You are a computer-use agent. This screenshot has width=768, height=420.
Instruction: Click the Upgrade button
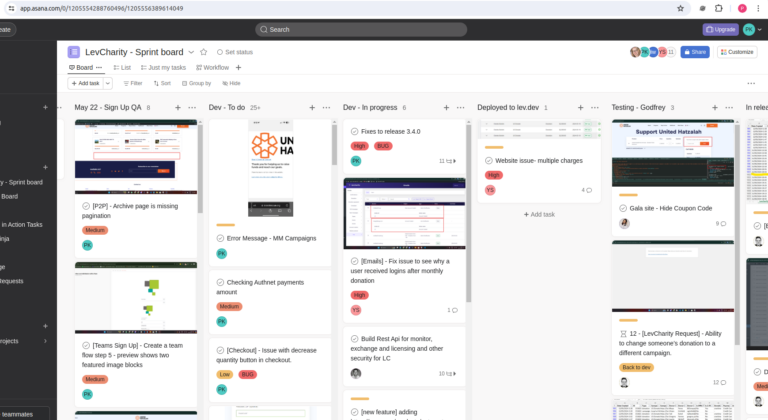[x=720, y=29]
